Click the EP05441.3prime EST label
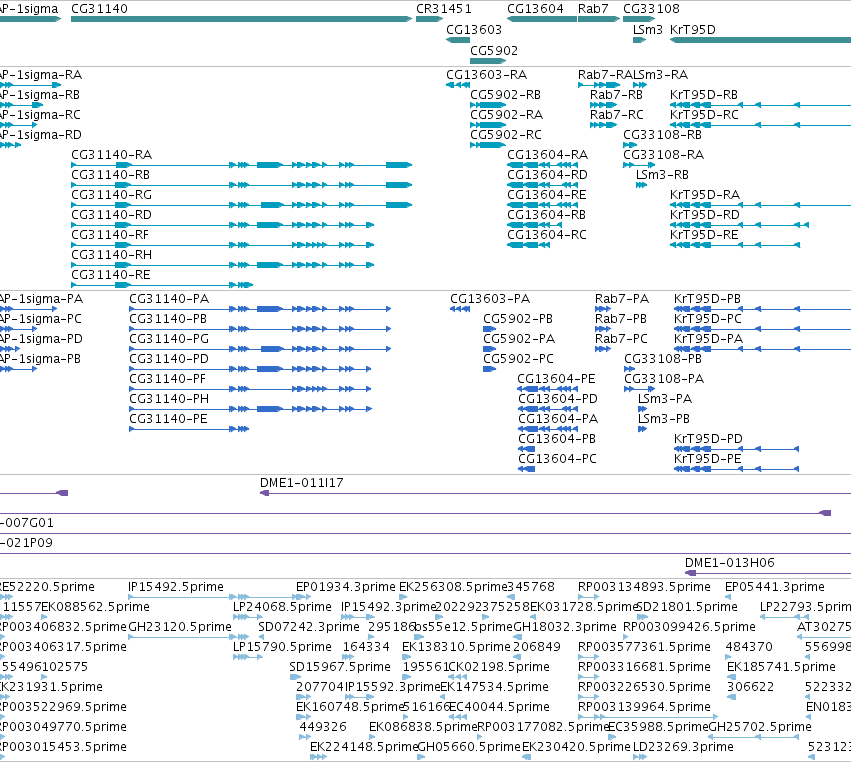Viewport: 851px width, 762px height. point(775,587)
